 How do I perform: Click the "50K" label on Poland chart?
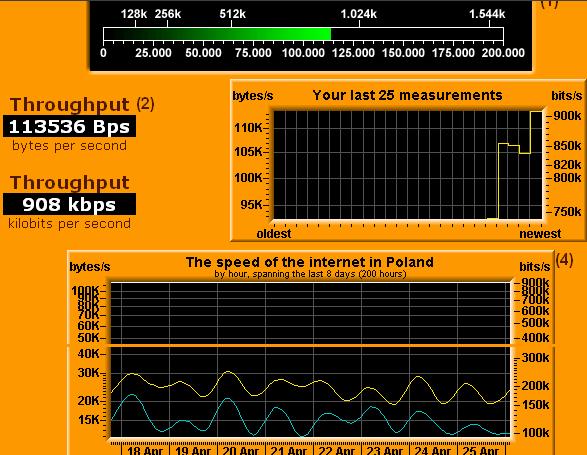pos(88,338)
